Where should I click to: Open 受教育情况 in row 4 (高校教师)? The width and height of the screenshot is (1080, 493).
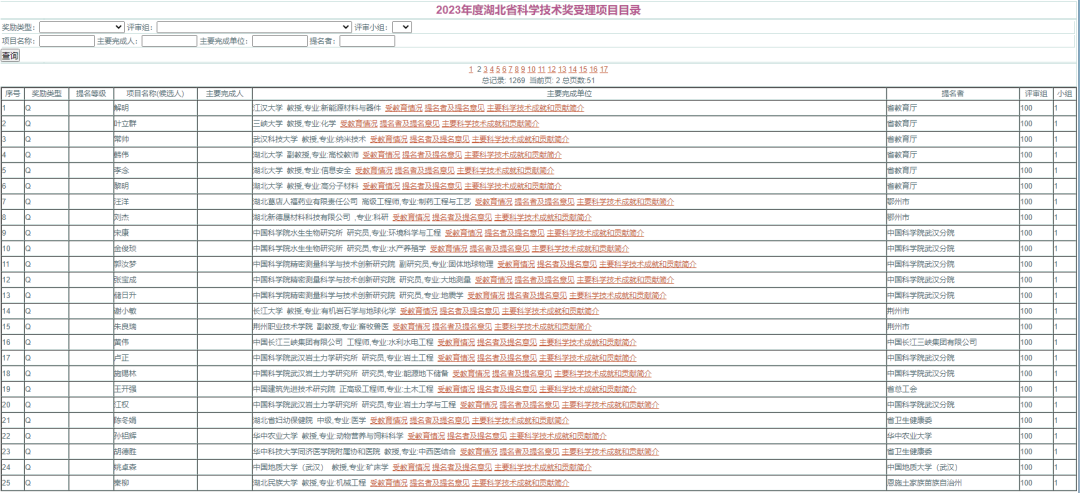tap(380, 155)
